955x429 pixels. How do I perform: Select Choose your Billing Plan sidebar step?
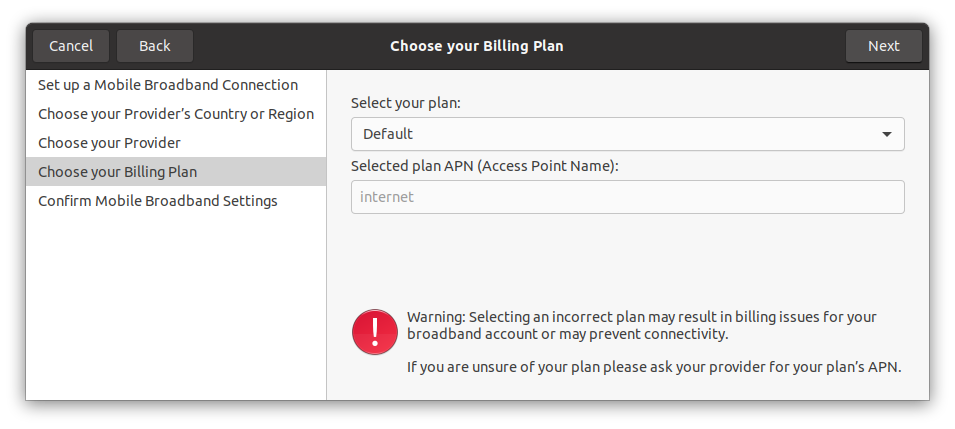click(x=176, y=172)
